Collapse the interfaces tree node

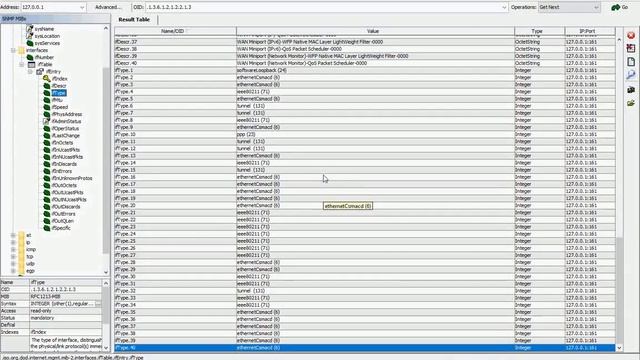[x=13, y=50]
